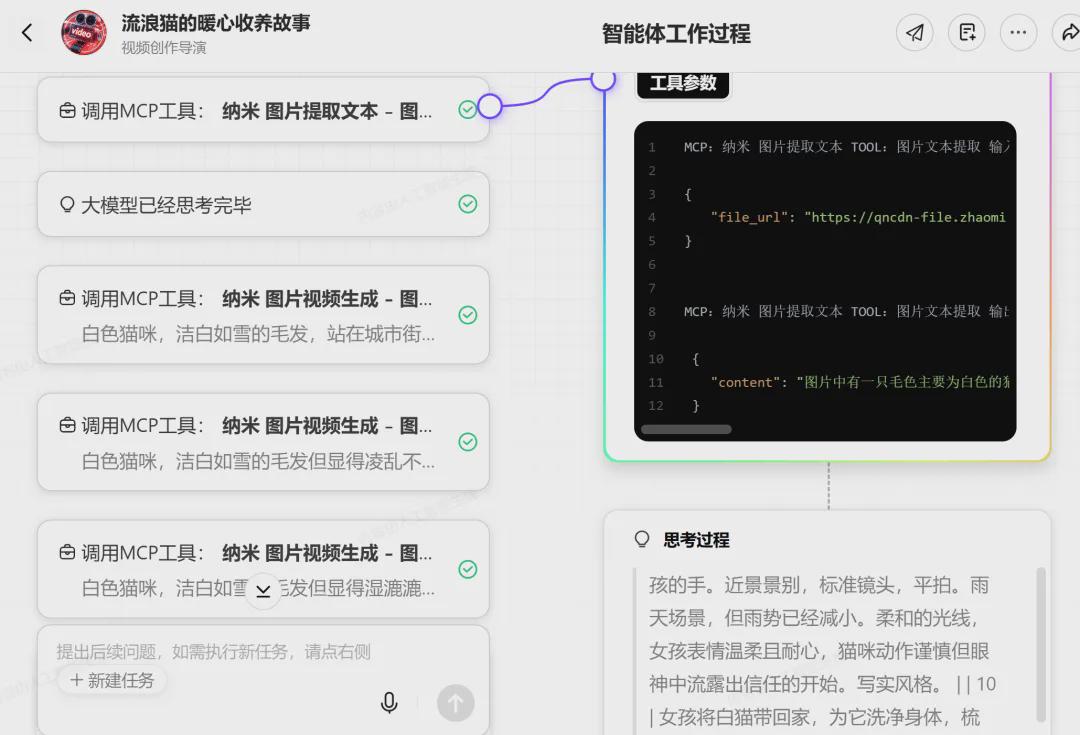
Task: Click scroll-down chevron over step list
Action: 263,590
